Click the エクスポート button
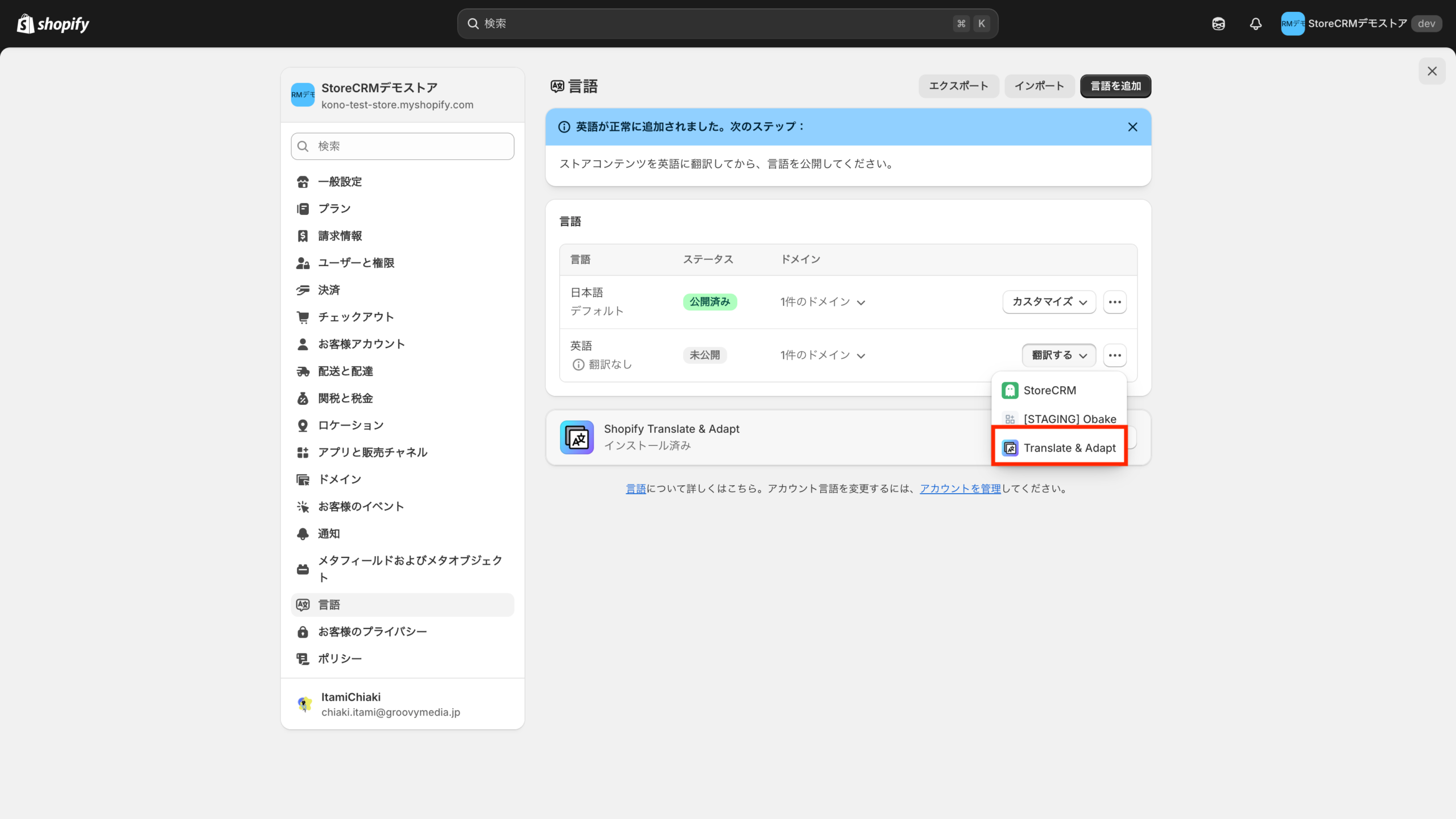1456x819 pixels. tap(958, 86)
